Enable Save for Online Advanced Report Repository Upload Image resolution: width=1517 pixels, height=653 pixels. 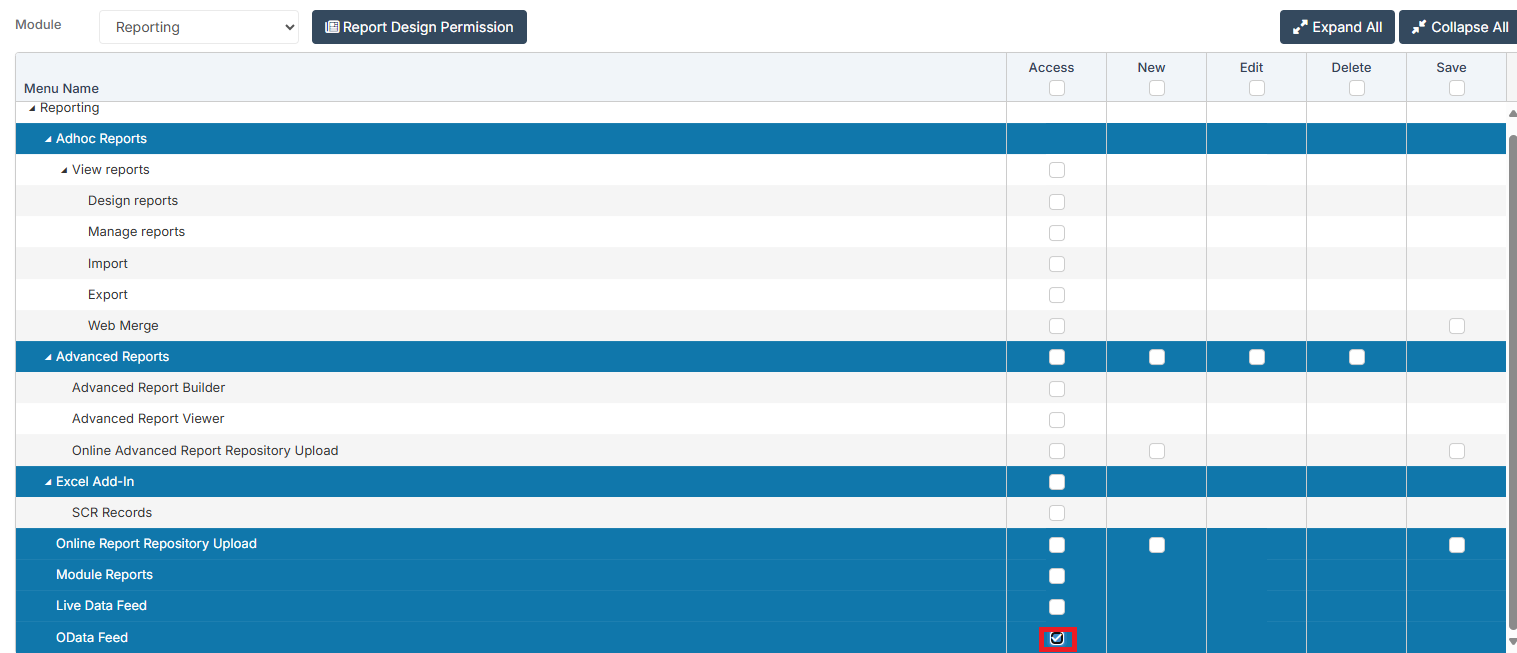coord(1457,451)
